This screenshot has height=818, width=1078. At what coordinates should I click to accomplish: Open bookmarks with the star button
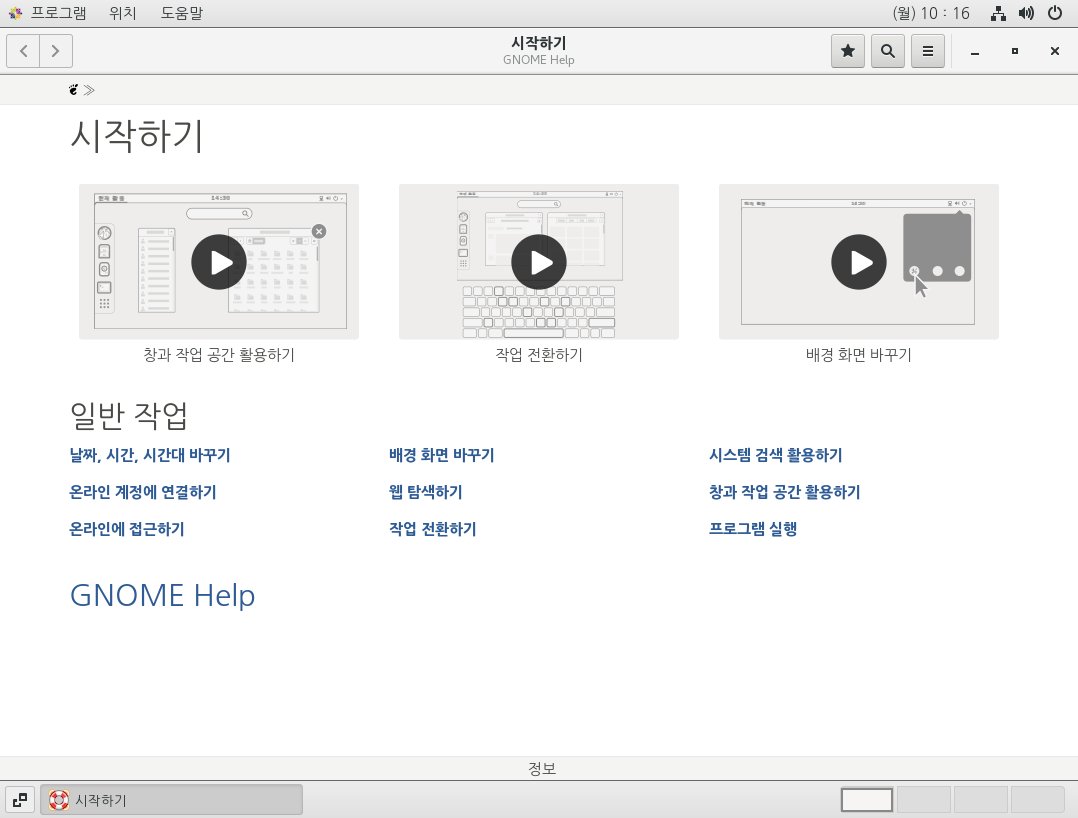click(x=848, y=51)
